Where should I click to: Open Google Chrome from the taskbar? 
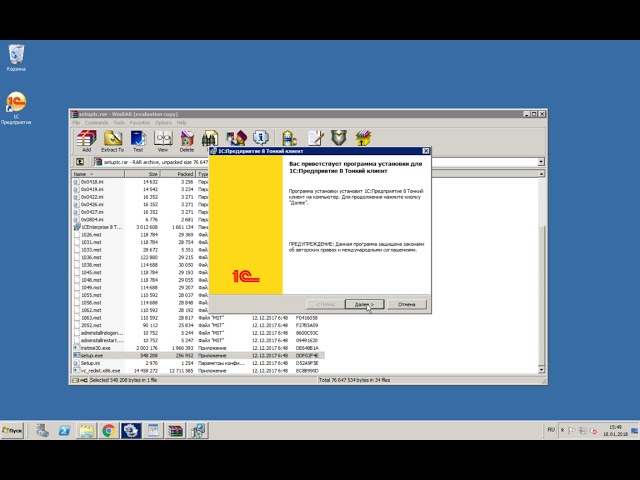click(109, 430)
